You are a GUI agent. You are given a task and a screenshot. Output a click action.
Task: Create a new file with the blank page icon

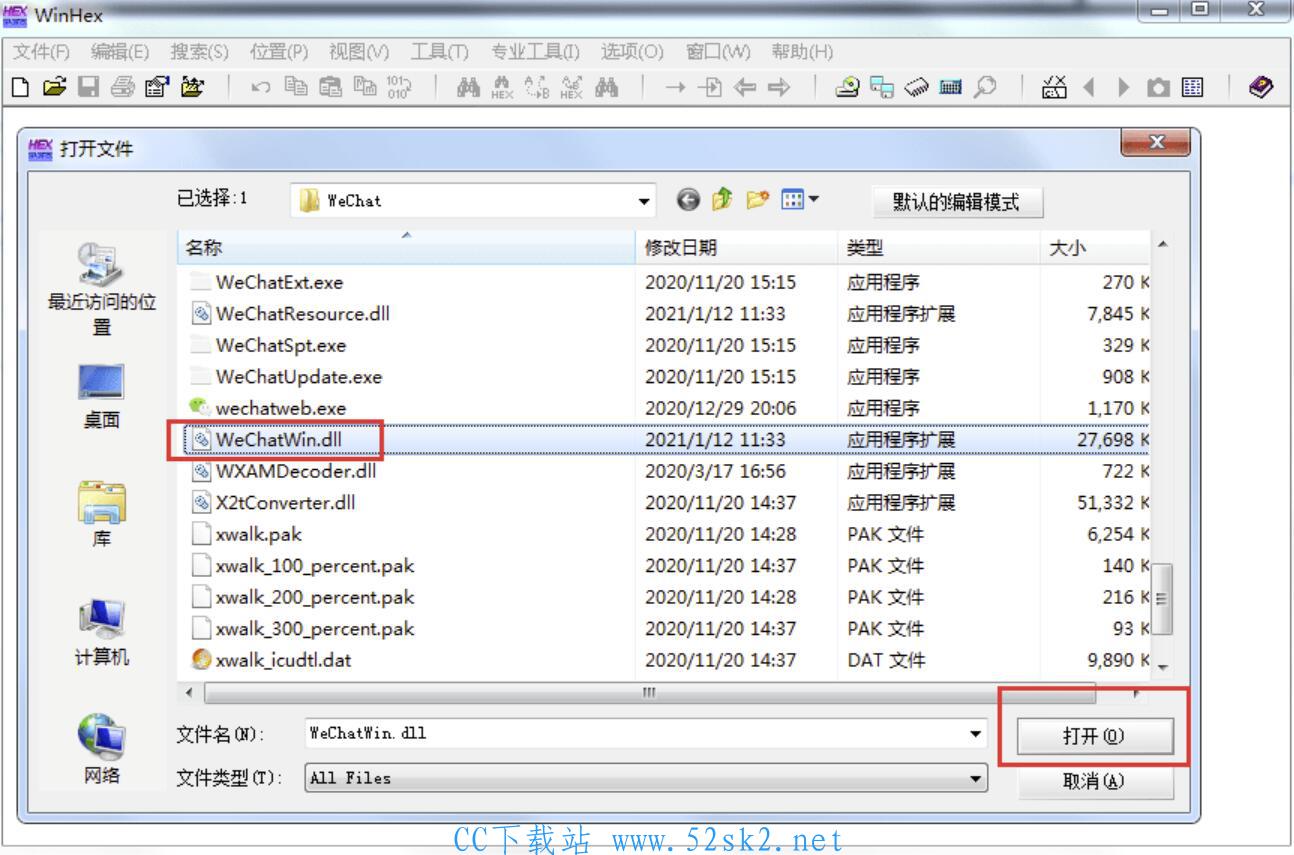tap(21, 88)
